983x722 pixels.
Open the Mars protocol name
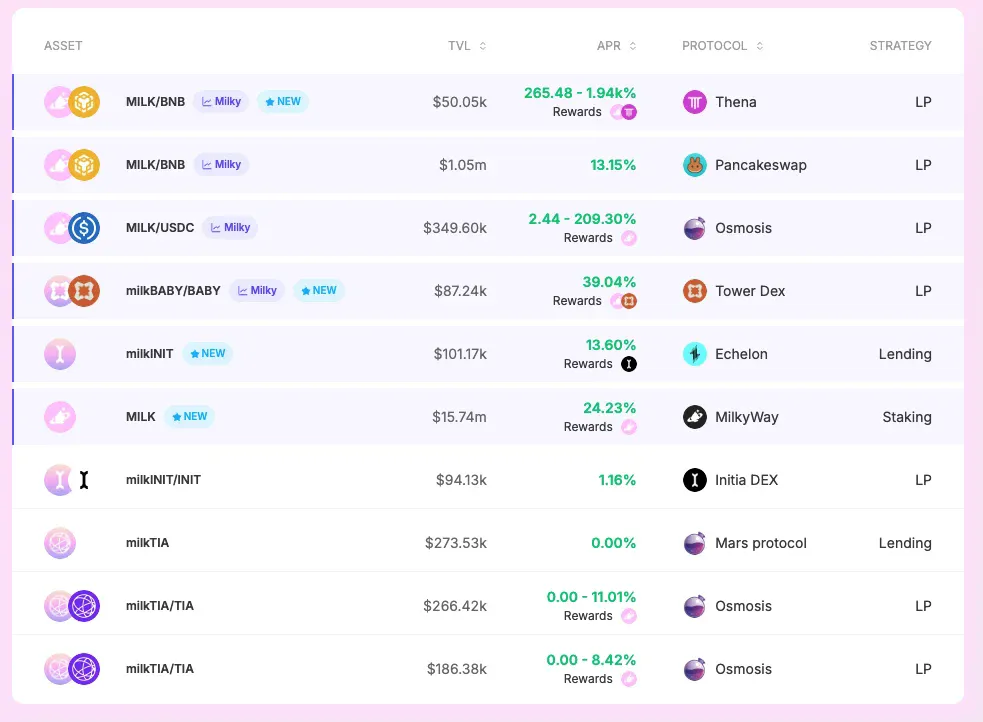click(x=760, y=543)
